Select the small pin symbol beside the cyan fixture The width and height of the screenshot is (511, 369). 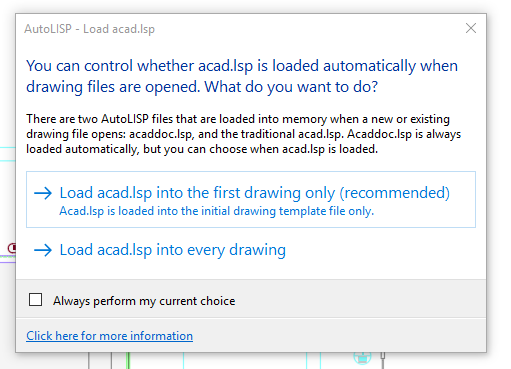(x=383, y=360)
